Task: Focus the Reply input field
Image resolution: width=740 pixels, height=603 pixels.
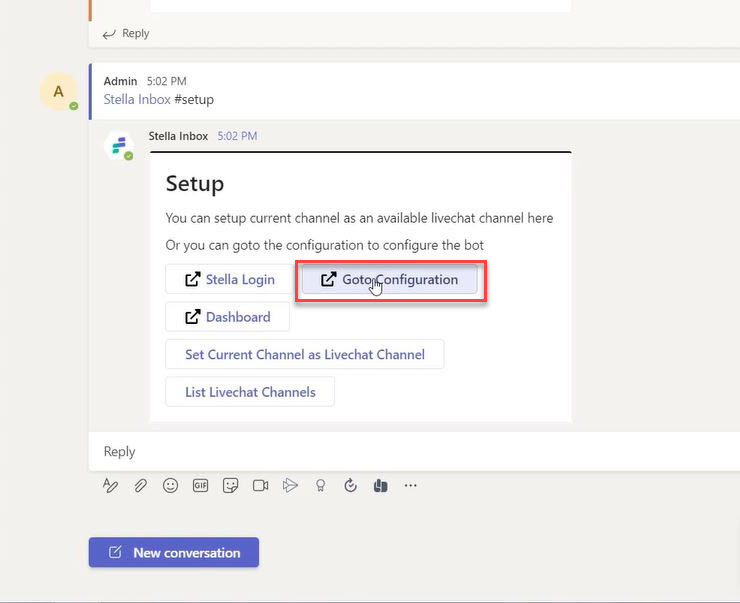Action: coord(414,452)
